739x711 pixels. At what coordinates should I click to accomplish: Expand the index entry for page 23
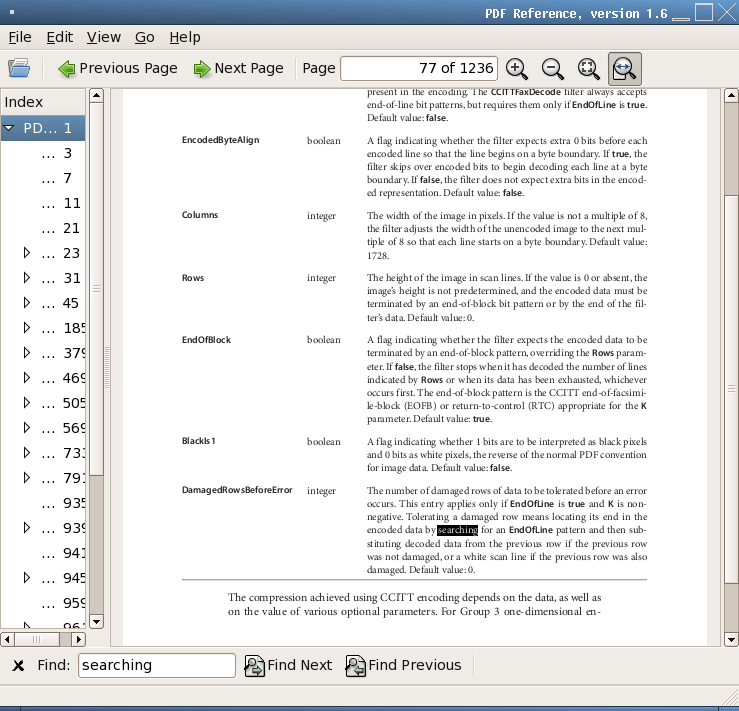click(27, 253)
